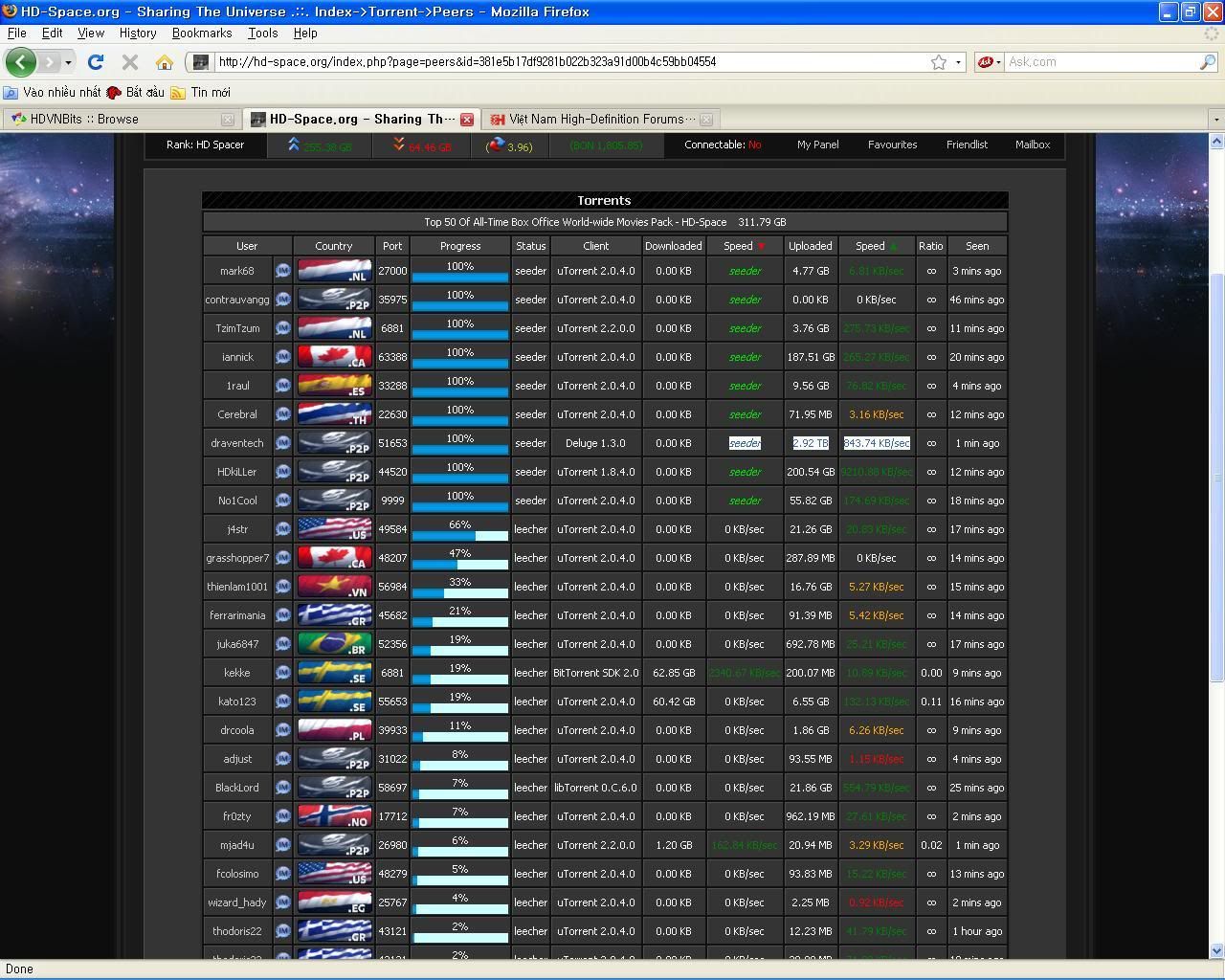Open the list all tabs dropdown
The width and height of the screenshot is (1225, 980).
click(x=1215, y=120)
